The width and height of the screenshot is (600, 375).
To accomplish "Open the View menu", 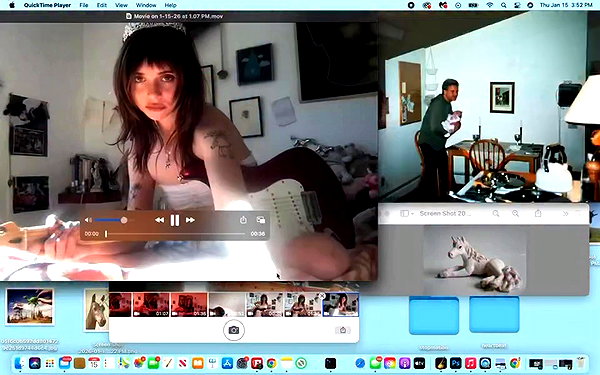I will [x=121, y=5].
